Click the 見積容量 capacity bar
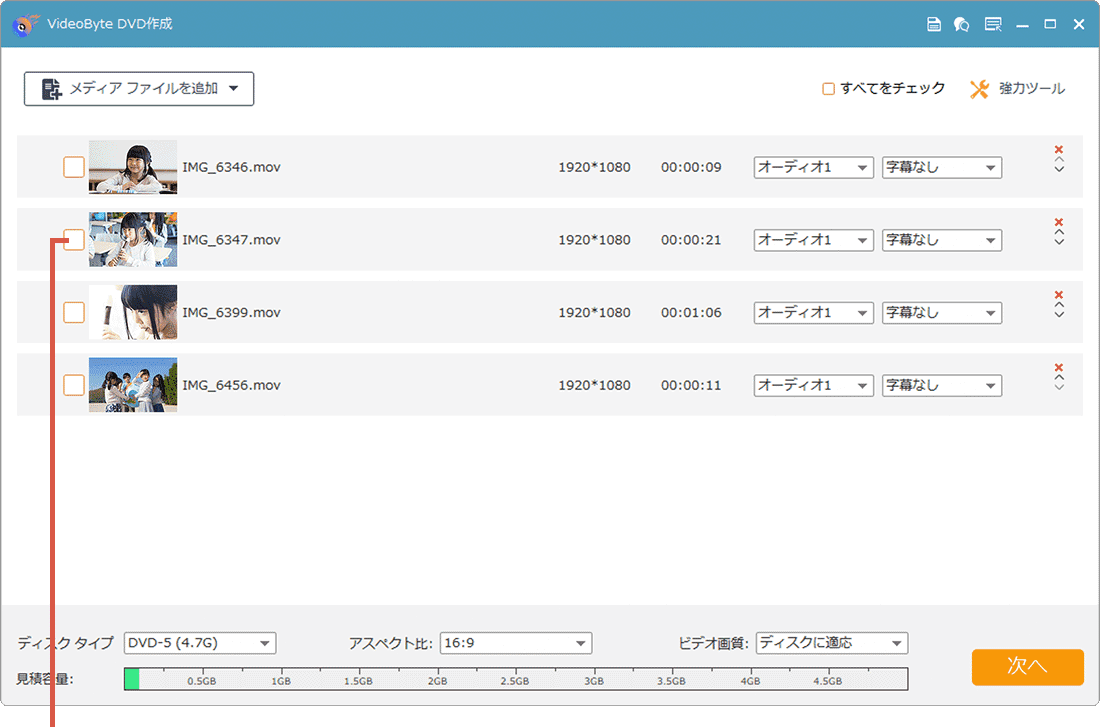The image size is (1100, 727). coord(515,680)
